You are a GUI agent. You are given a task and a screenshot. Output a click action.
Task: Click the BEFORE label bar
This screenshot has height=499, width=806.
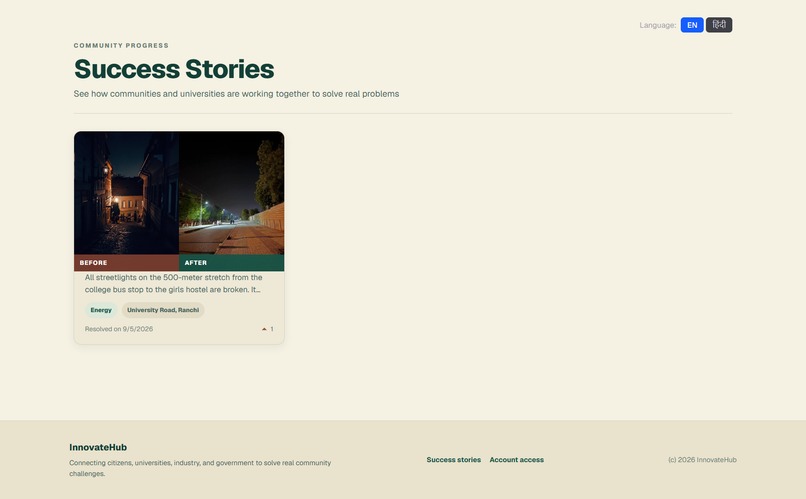(126, 263)
